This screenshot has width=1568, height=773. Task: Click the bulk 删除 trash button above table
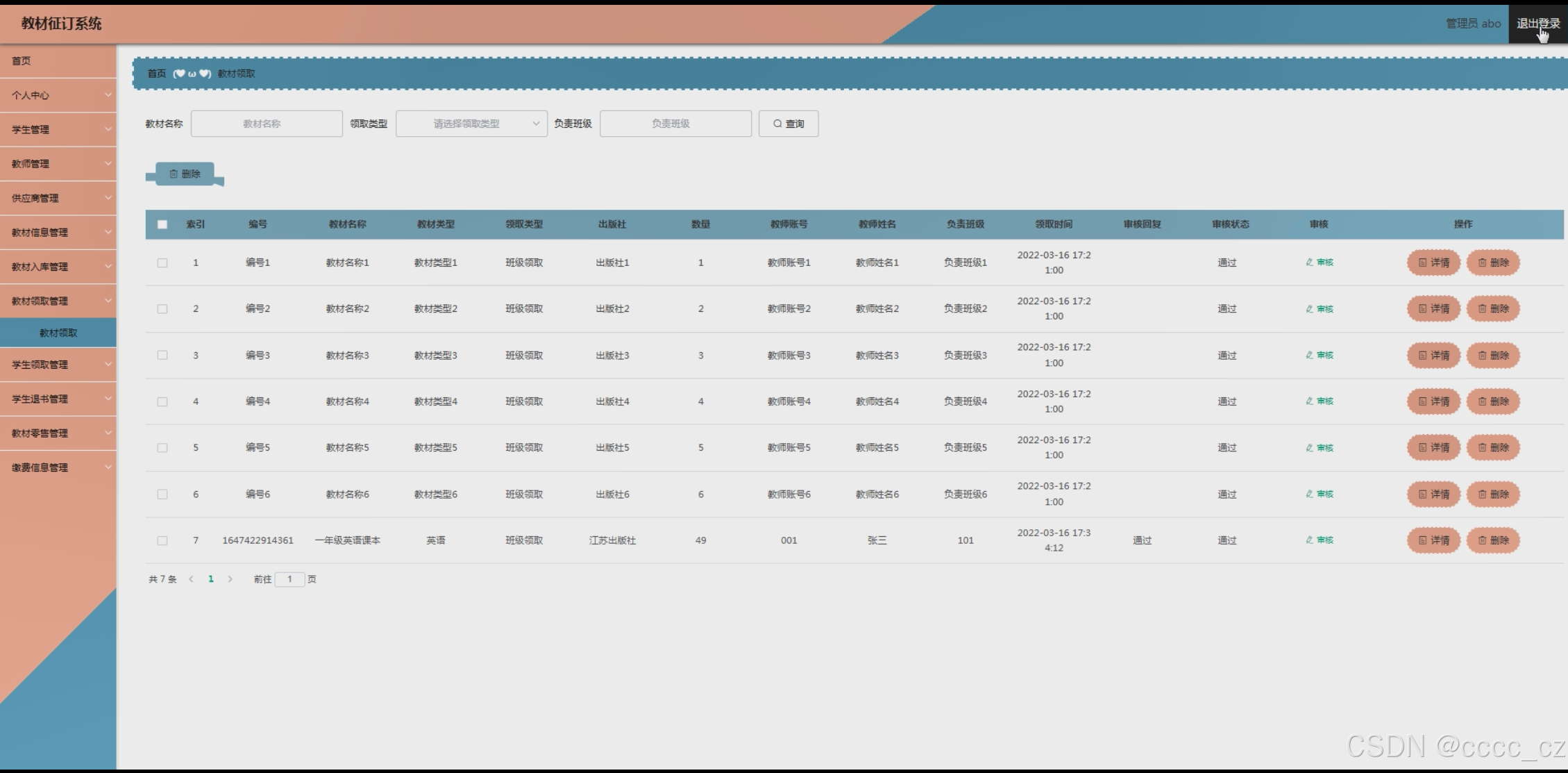click(x=185, y=174)
